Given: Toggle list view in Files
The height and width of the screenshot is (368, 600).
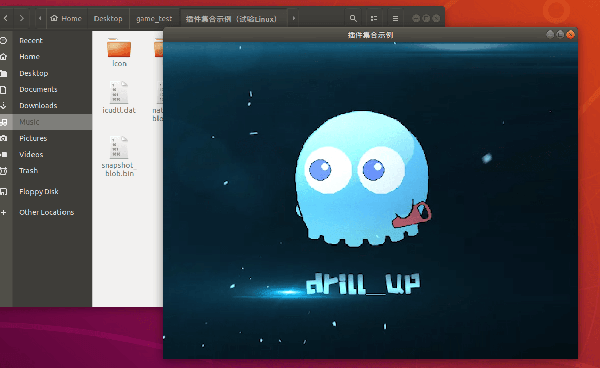Looking at the screenshot, I should (x=374, y=18).
